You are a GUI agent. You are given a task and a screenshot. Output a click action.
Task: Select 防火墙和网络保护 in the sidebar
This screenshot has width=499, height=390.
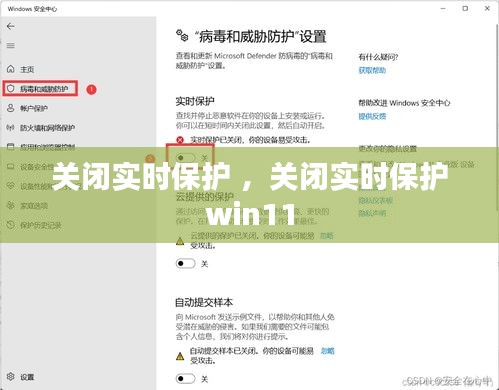pos(47,128)
